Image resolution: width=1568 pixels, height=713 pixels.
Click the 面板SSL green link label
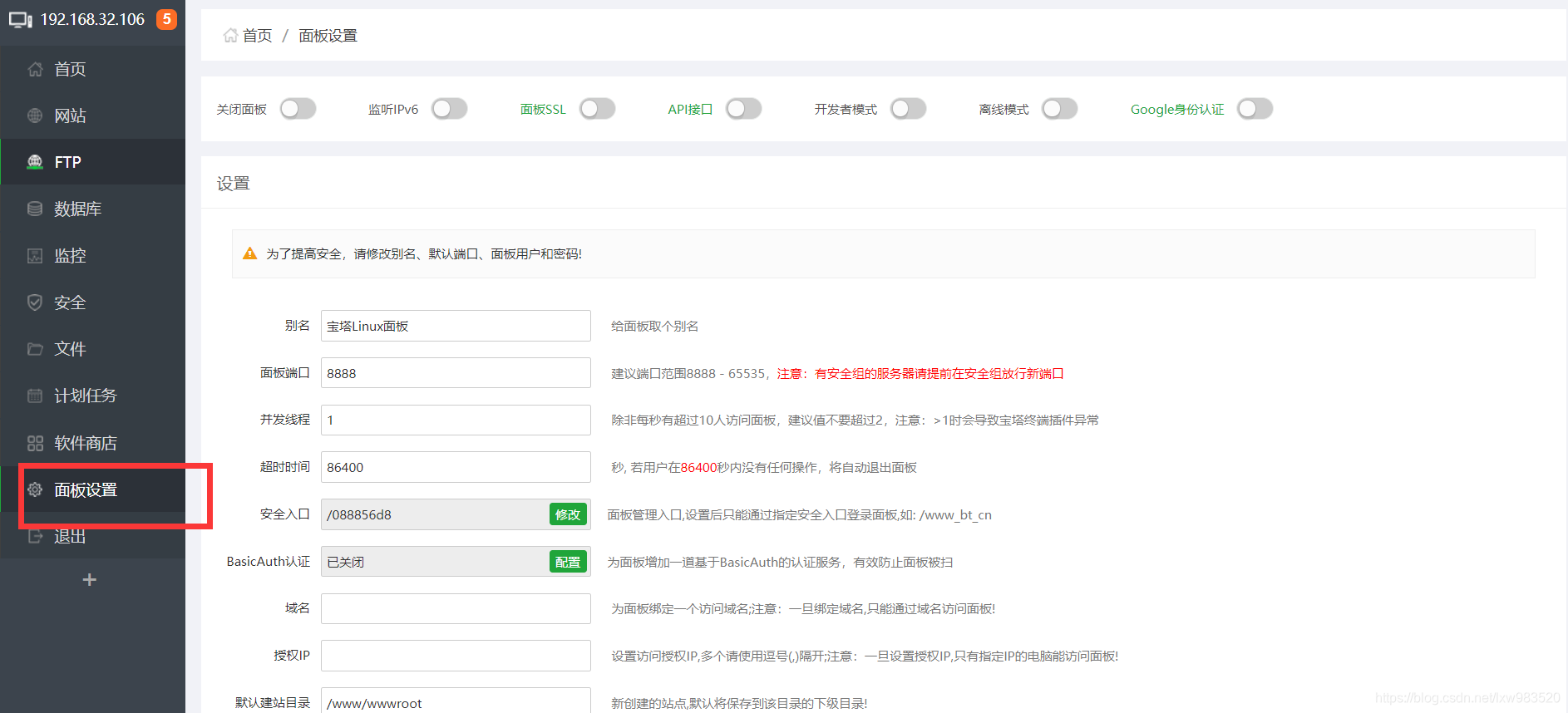click(x=543, y=110)
